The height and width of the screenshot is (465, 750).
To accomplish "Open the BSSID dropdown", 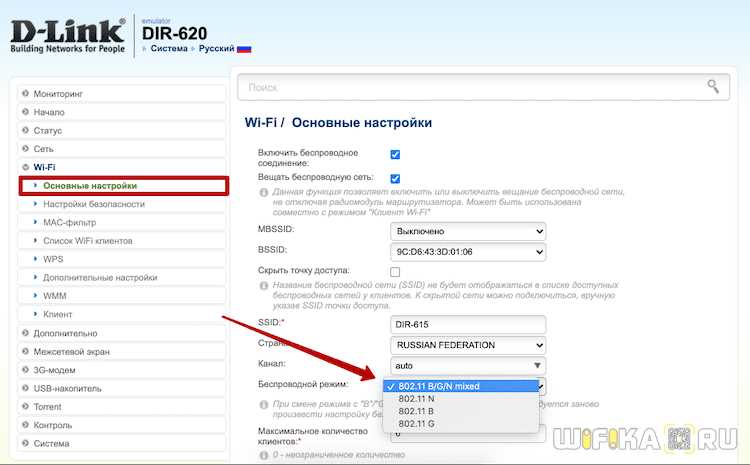I will (x=468, y=252).
